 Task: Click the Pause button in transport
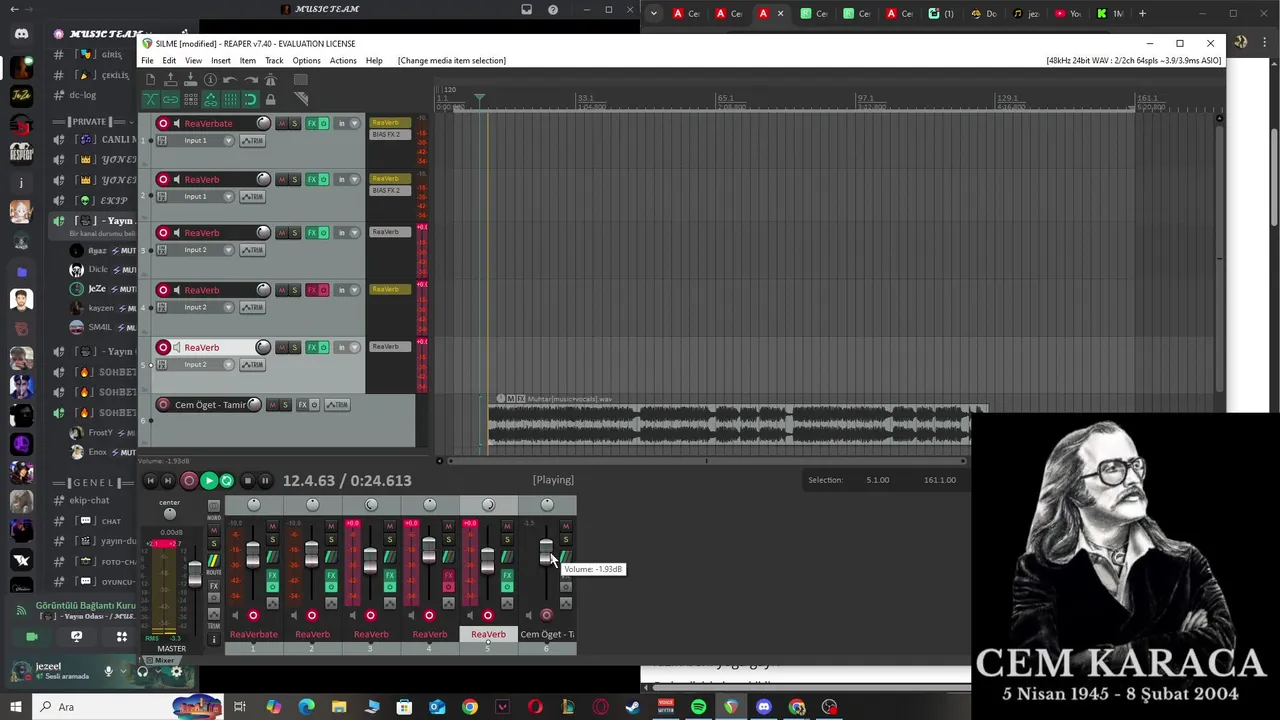point(266,481)
